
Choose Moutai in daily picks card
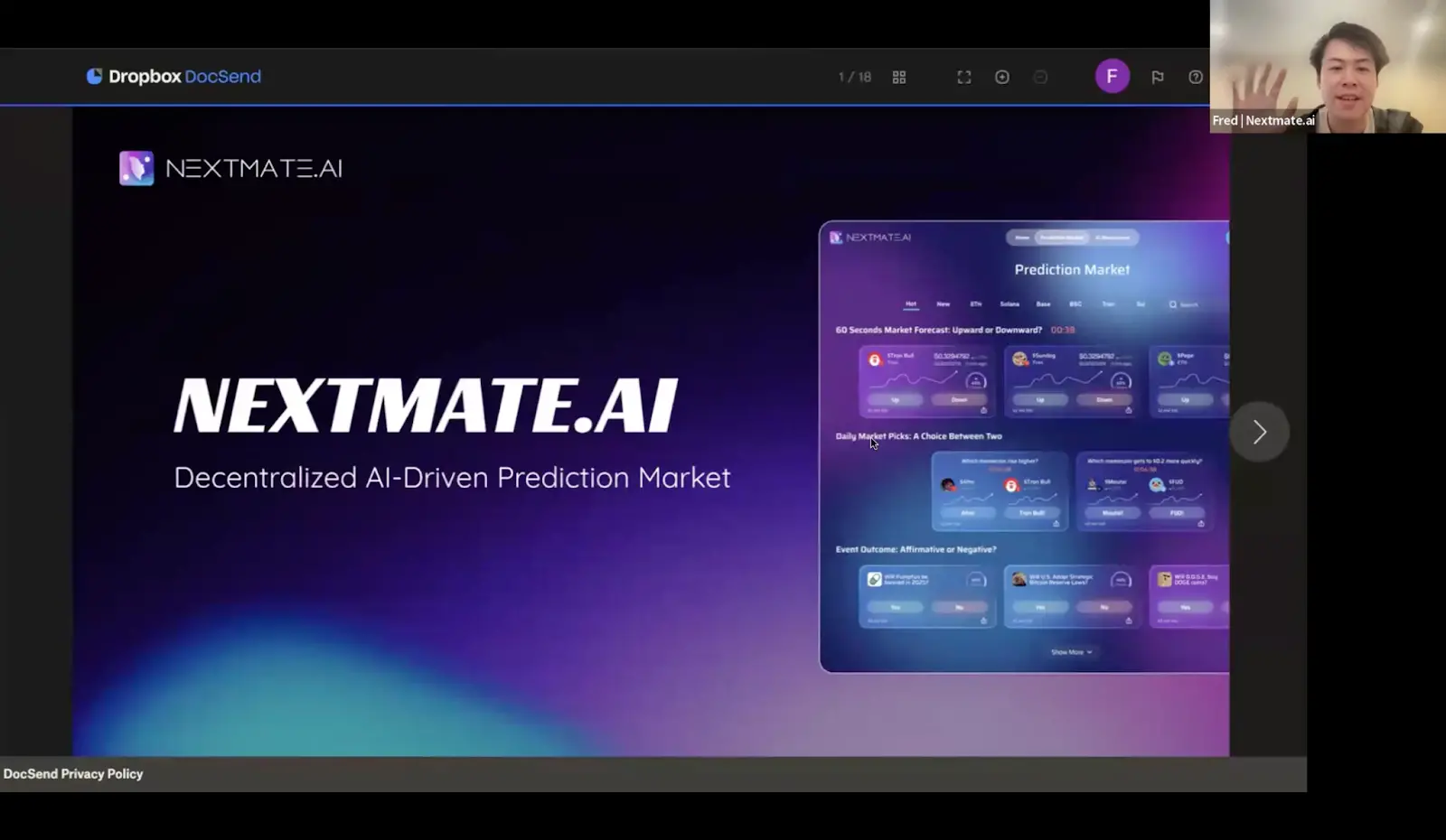pyautogui.click(x=1113, y=512)
